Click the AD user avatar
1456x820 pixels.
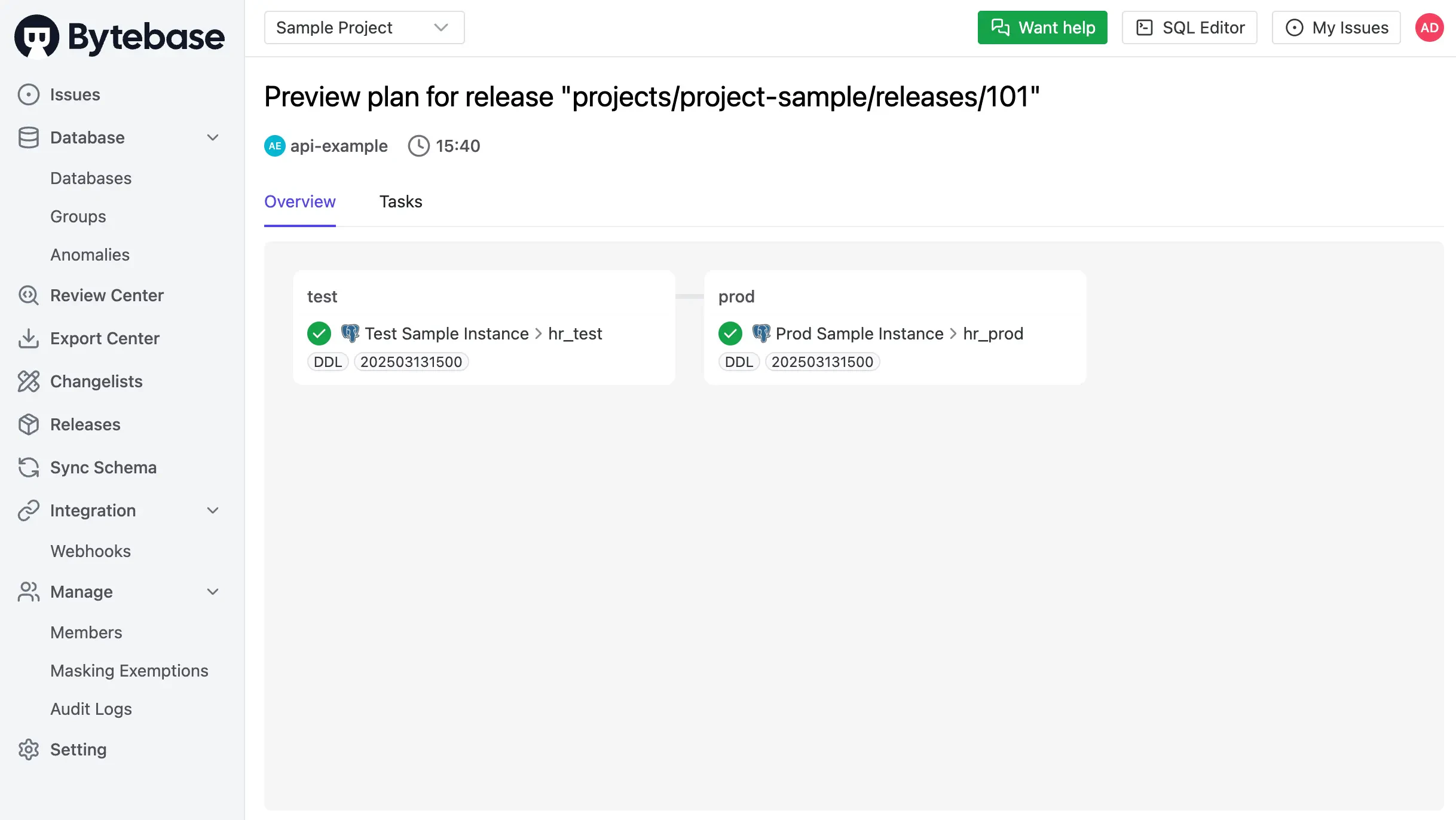(x=1429, y=27)
